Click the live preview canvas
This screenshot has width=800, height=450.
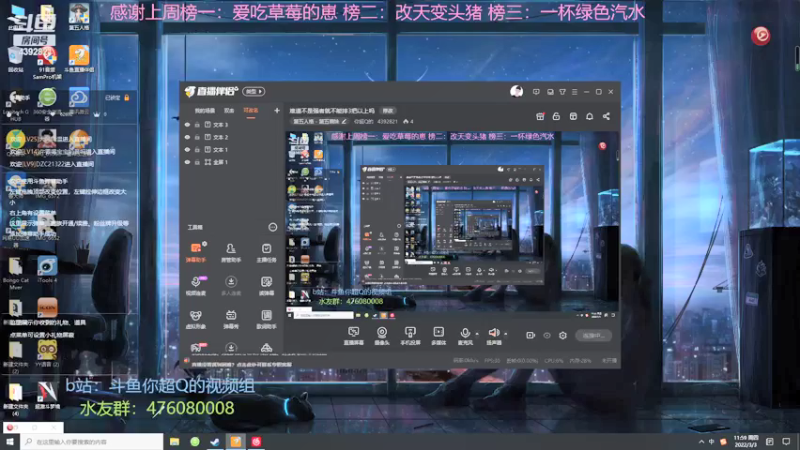pos(452,225)
